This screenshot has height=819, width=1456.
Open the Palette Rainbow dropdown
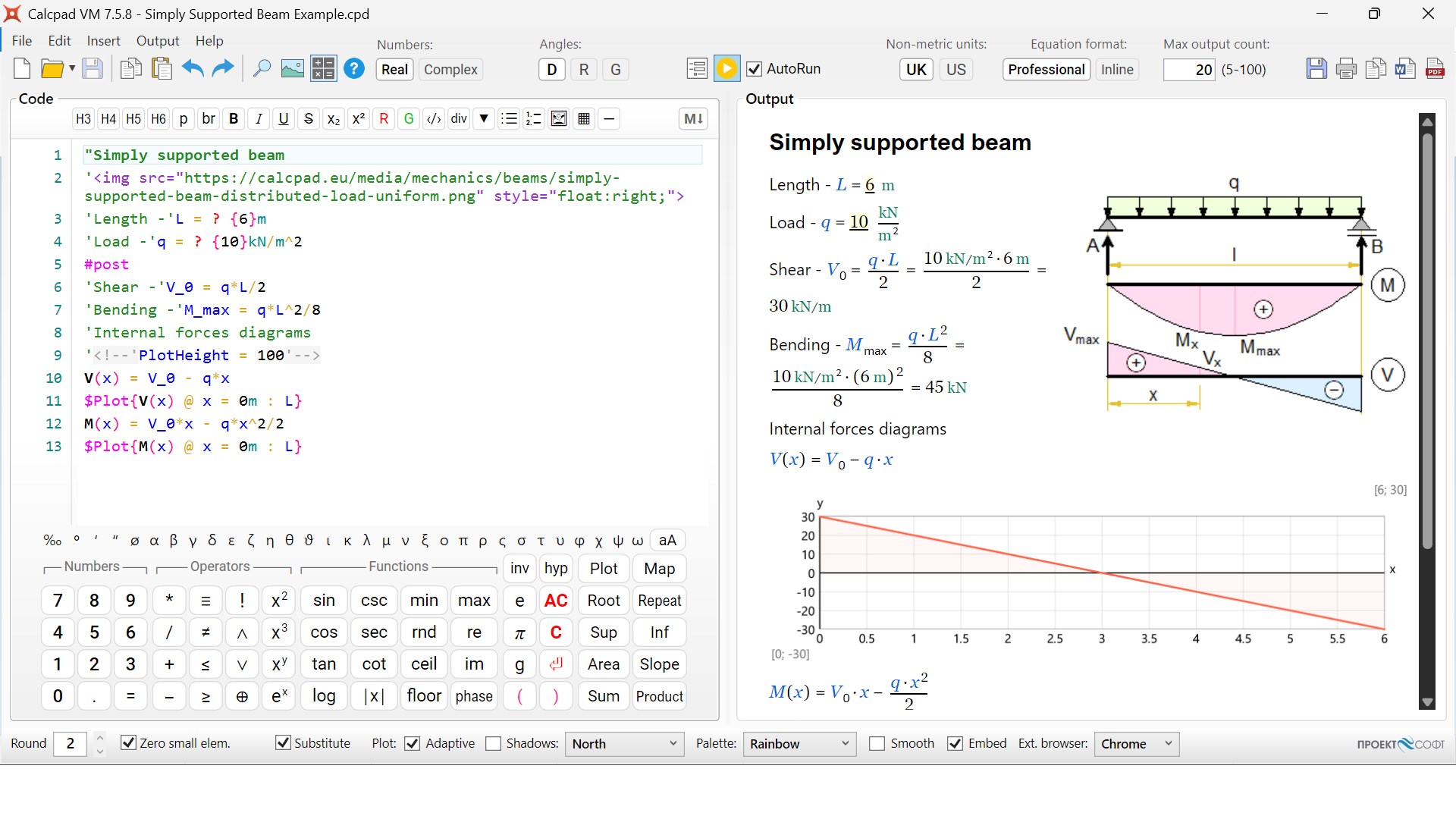(x=799, y=744)
